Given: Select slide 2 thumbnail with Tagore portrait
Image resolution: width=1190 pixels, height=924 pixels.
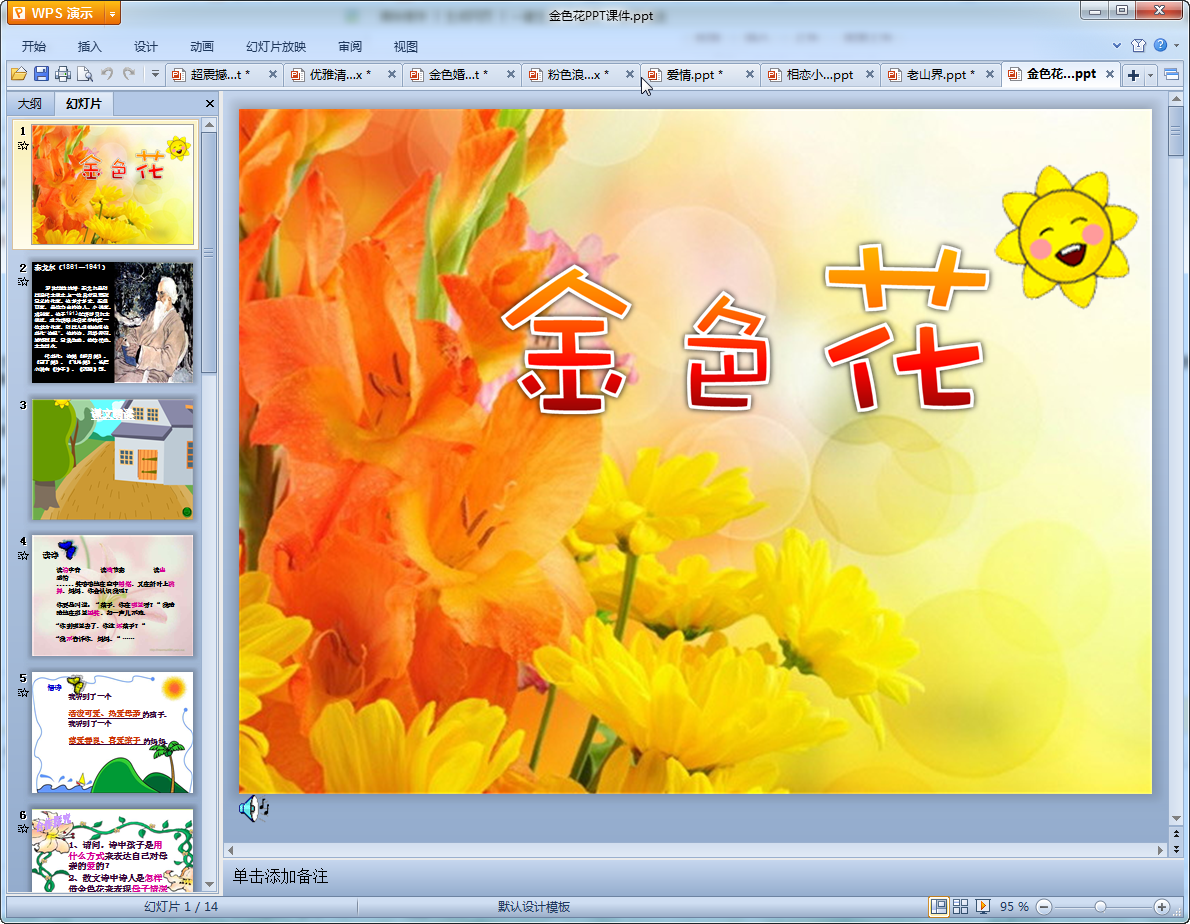Looking at the screenshot, I should click(112, 322).
